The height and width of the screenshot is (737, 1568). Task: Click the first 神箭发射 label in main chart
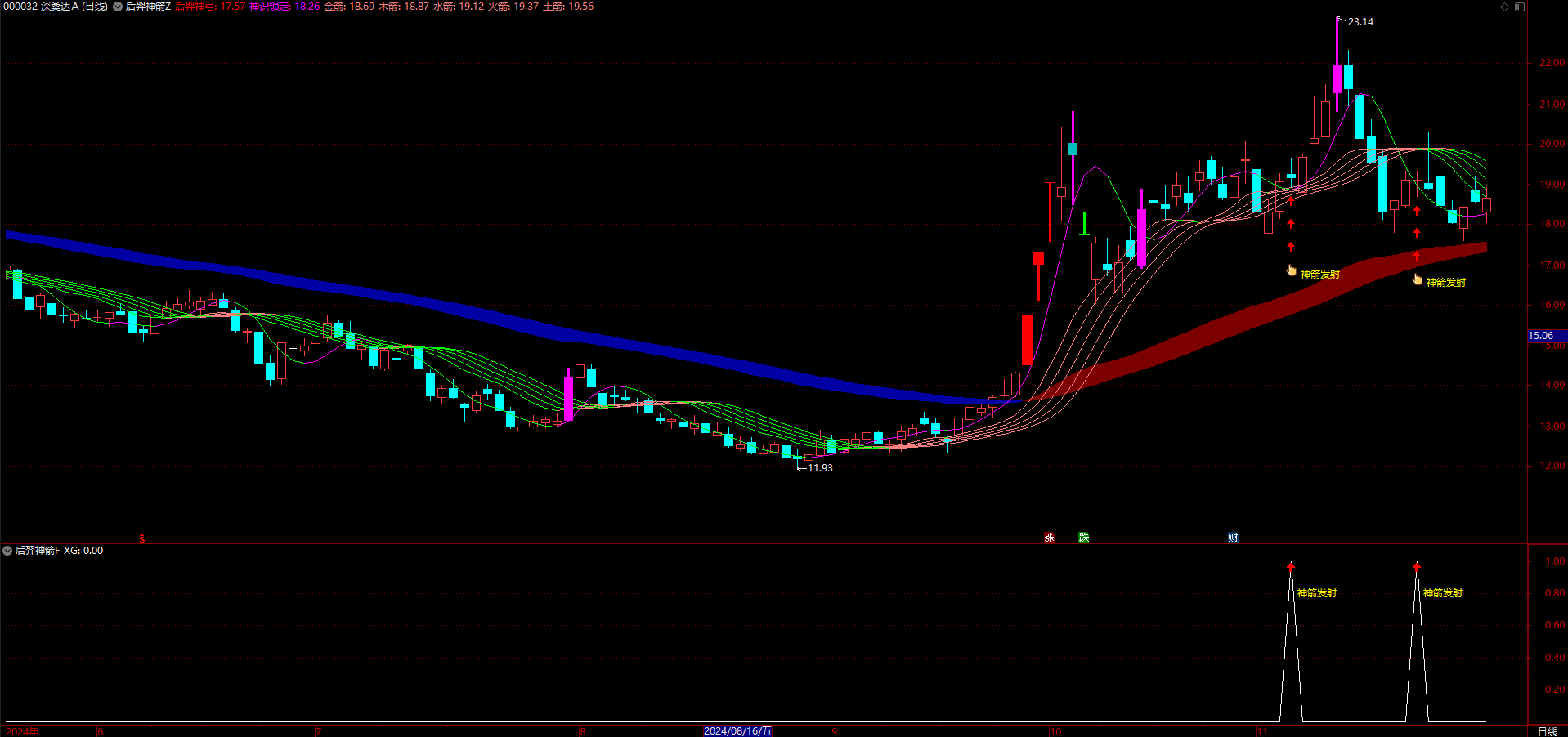click(1320, 275)
